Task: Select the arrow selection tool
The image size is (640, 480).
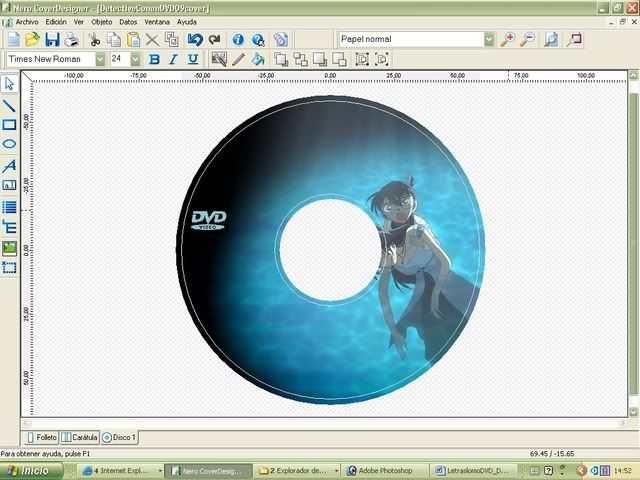Action: [9, 84]
